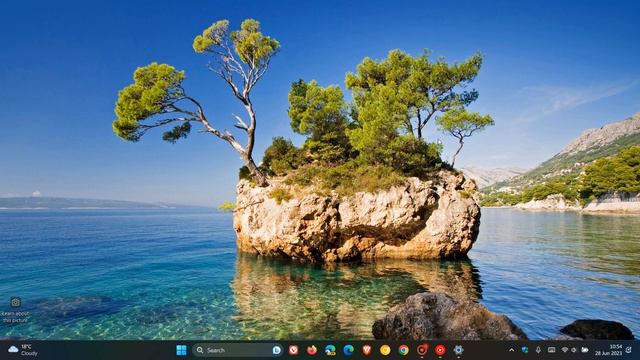Image resolution: width=640 pixels, height=360 pixels.
Task: Launch Firefox from the taskbar
Action: point(312,350)
